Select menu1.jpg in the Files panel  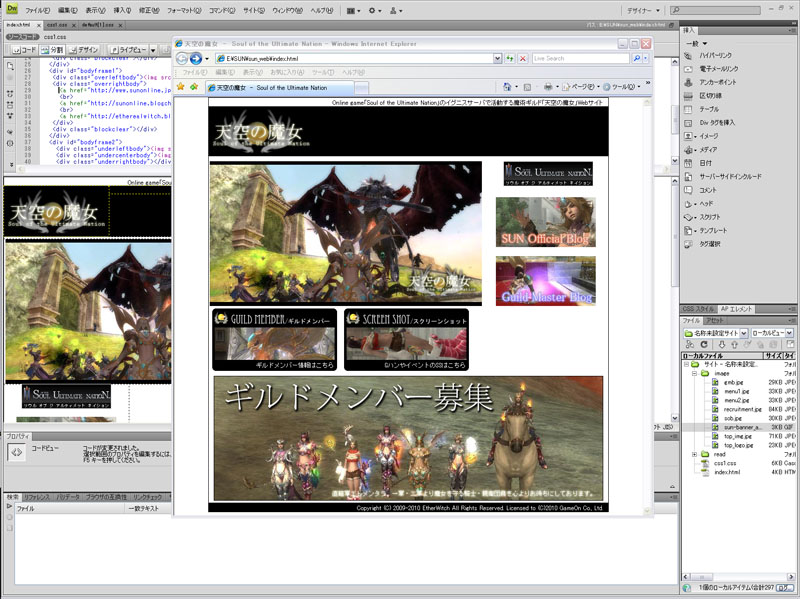[737, 391]
